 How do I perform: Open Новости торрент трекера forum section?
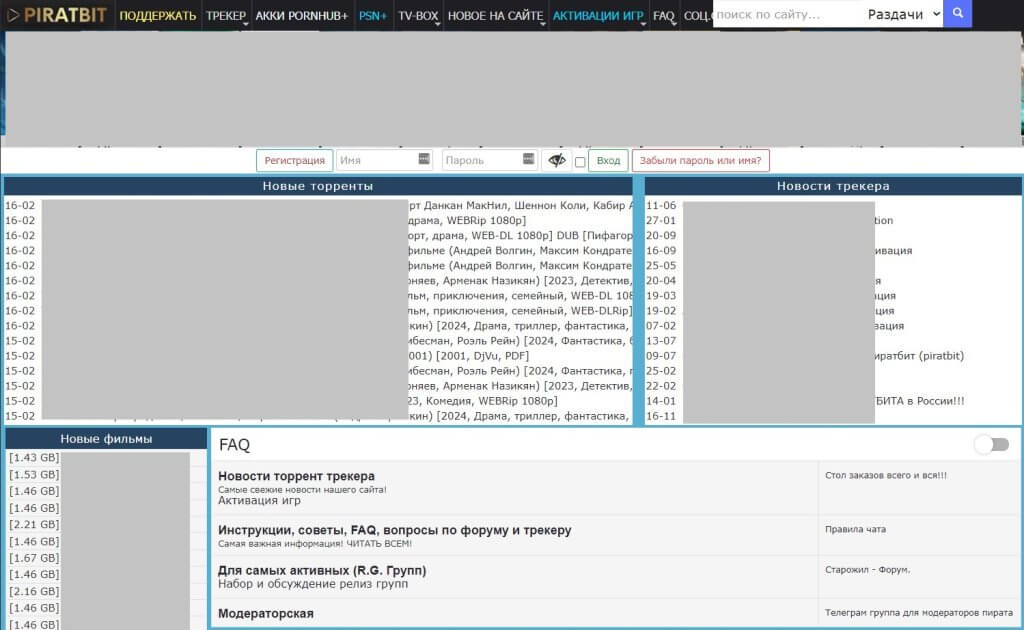(296, 476)
